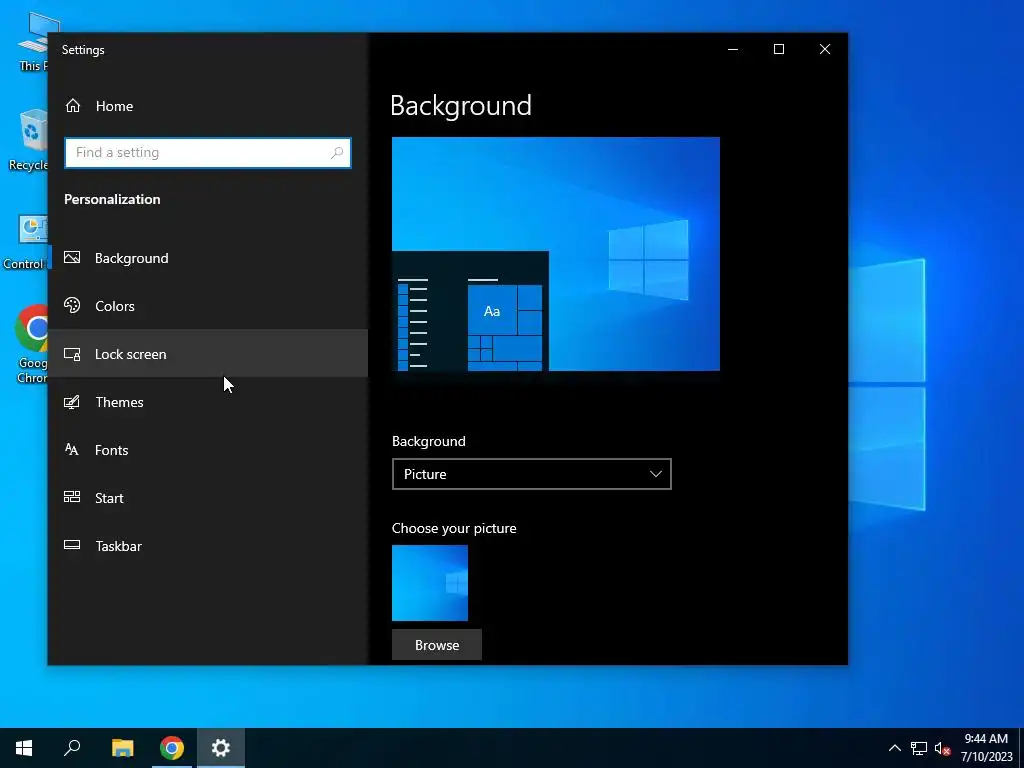Click the Lock screen monitor icon
1024x768 pixels.
[x=72, y=354]
